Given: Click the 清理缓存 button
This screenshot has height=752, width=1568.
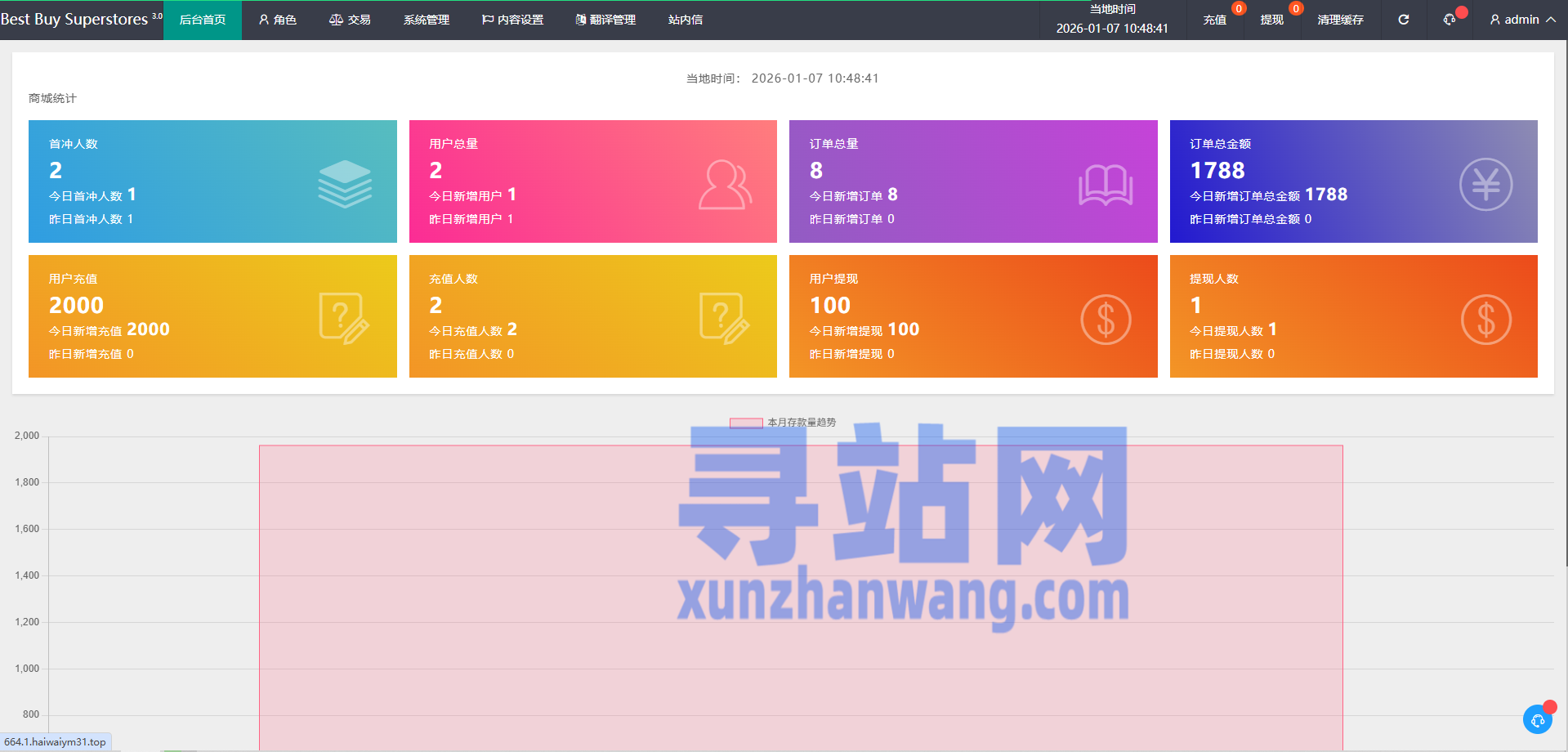Looking at the screenshot, I should coord(1340,20).
